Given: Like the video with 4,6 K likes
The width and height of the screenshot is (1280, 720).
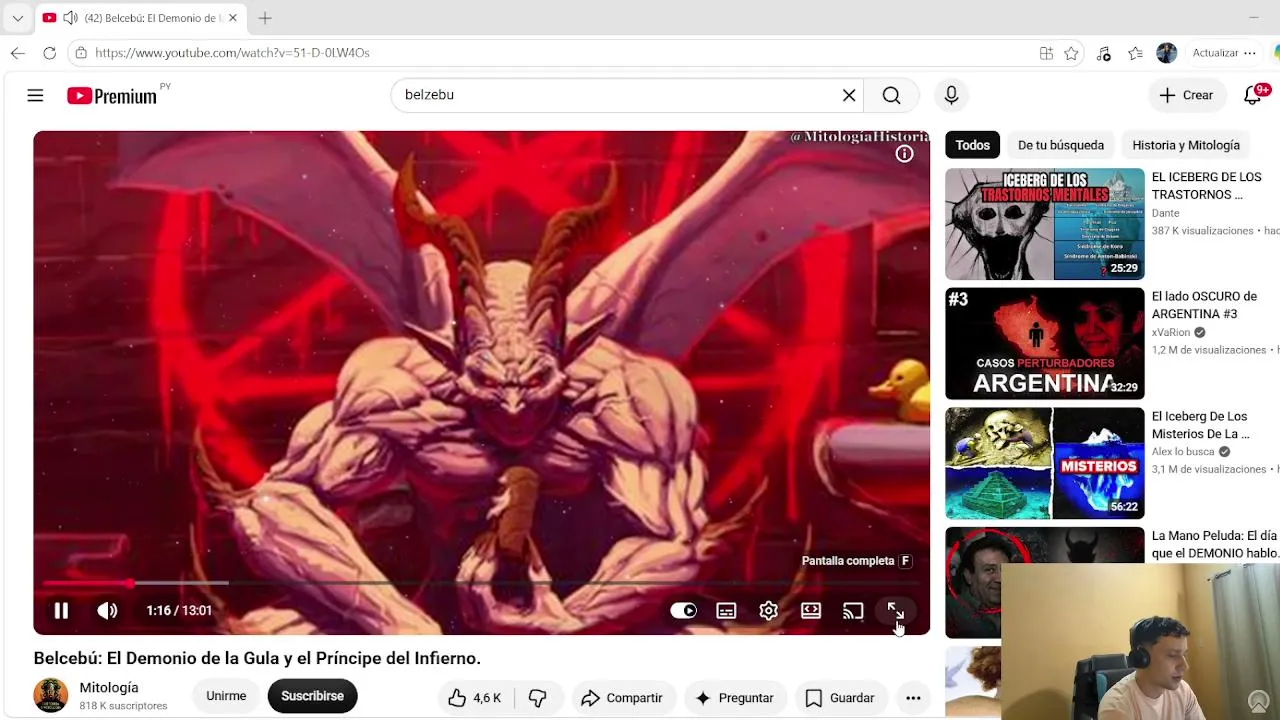Looking at the screenshot, I should tap(475, 698).
